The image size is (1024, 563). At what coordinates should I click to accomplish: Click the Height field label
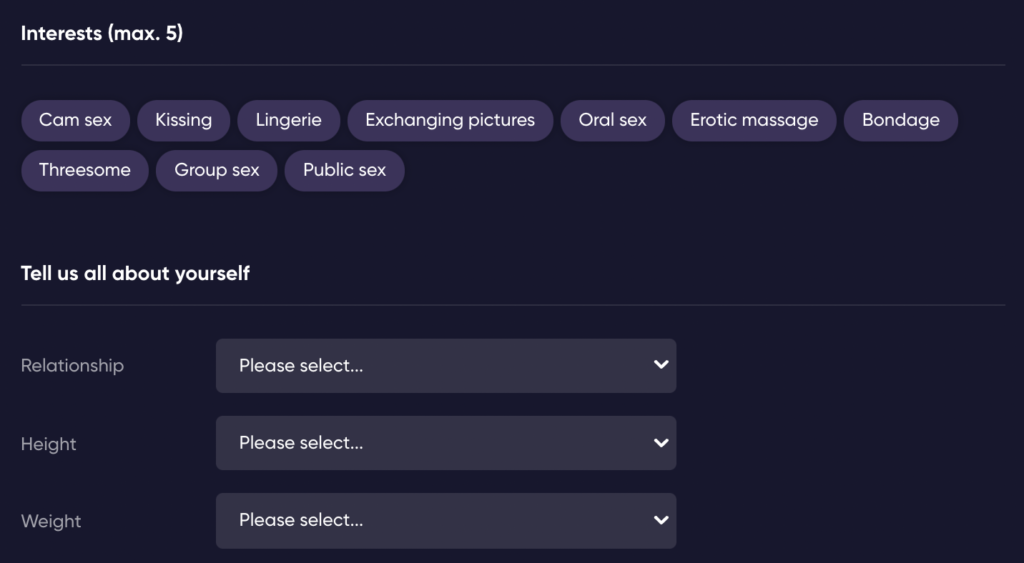[49, 444]
